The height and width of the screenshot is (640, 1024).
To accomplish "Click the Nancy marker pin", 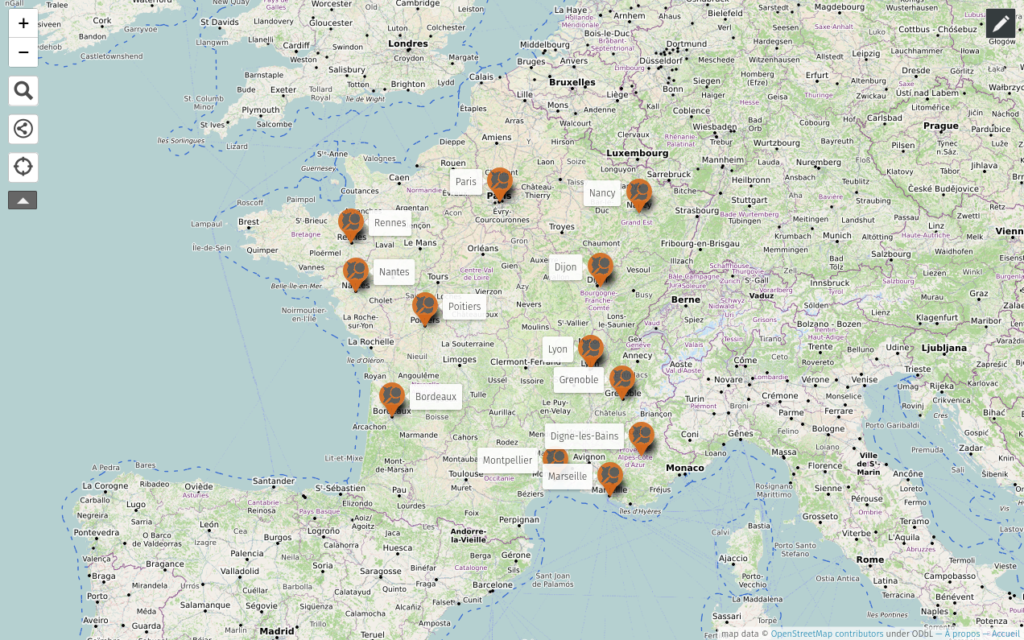I will click(638, 195).
